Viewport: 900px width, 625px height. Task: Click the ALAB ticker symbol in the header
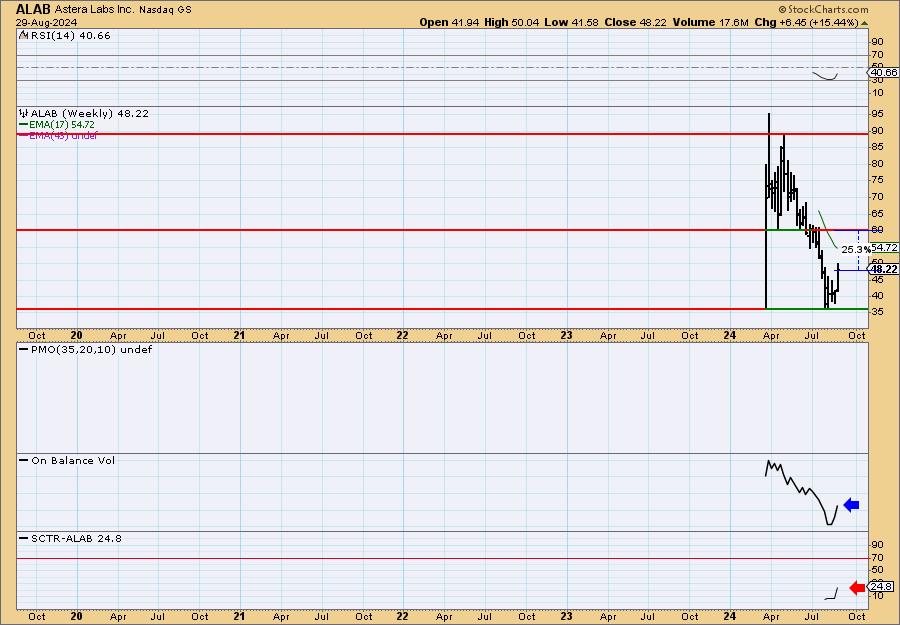pyautogui.click(x=33, y=9)
